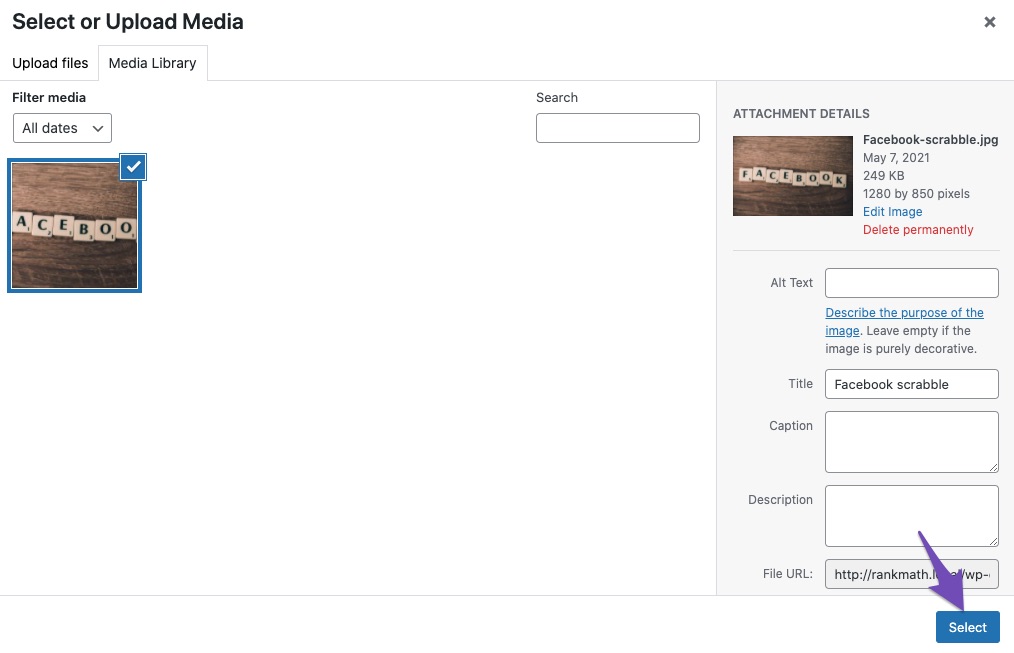
Task: Click the attachment preview in Attachment Details
Action: tap(792, 176)
